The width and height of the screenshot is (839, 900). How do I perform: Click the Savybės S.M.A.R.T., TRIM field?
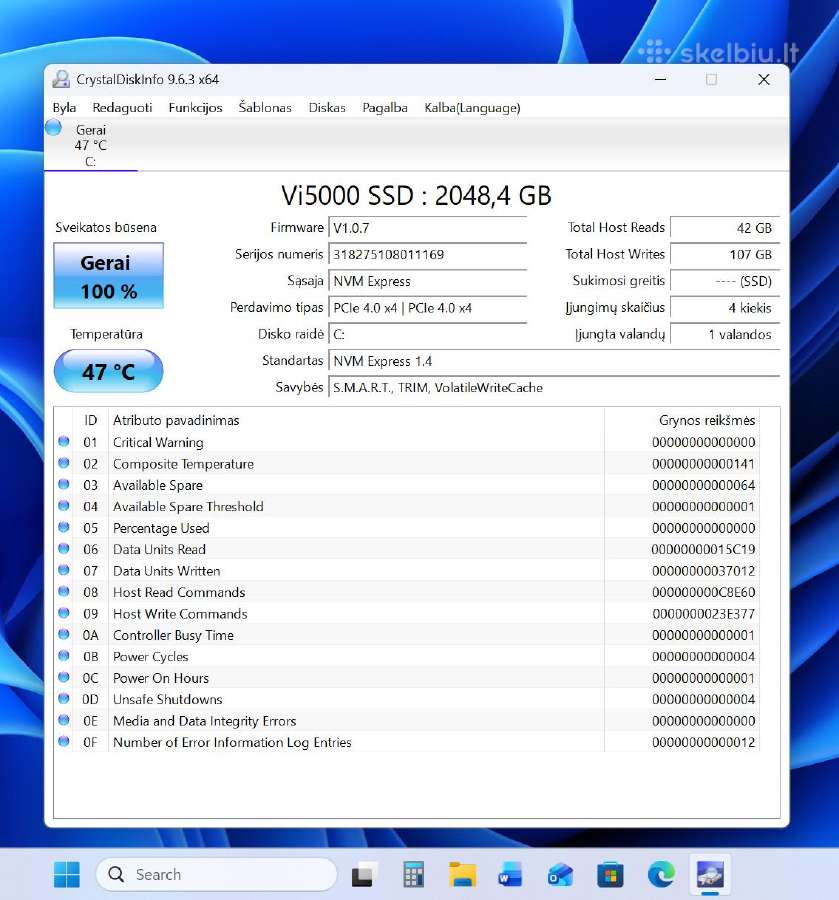click(554, 387)
